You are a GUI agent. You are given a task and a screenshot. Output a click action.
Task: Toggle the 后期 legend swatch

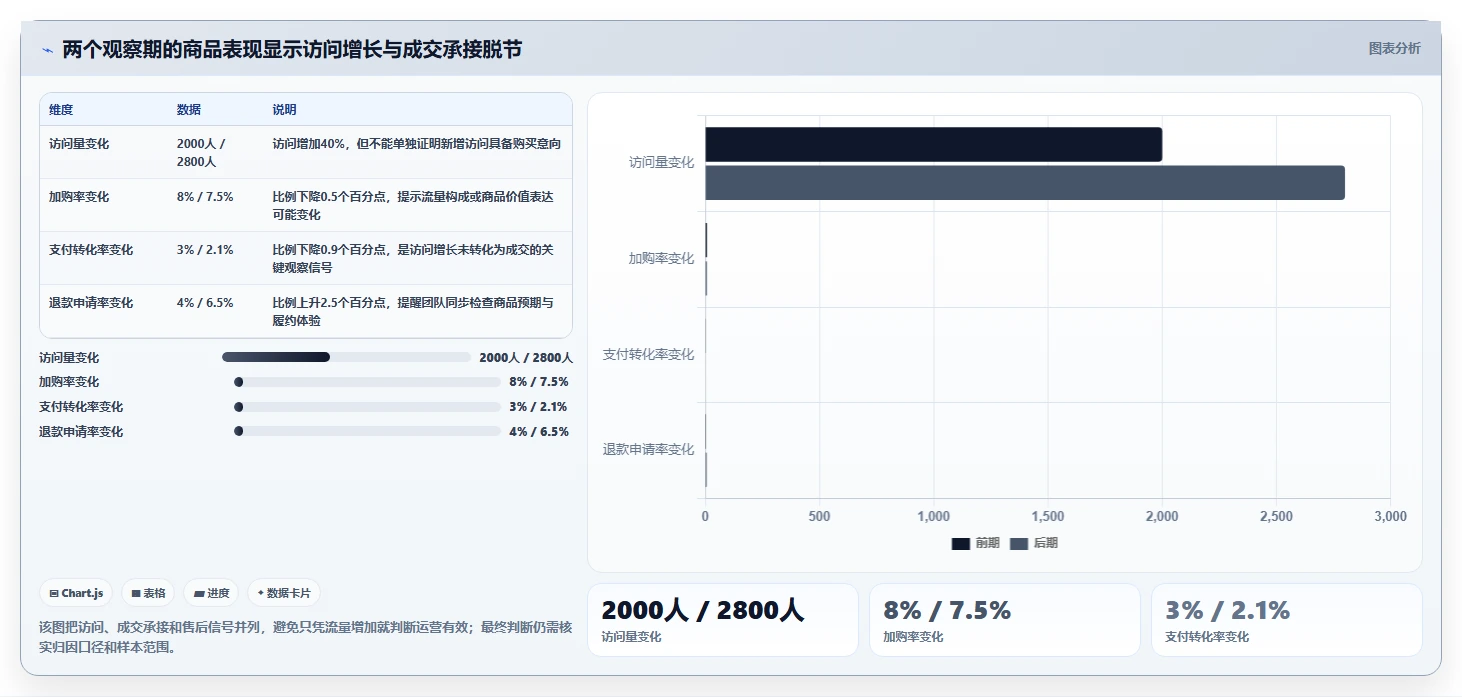[1019, 543]
